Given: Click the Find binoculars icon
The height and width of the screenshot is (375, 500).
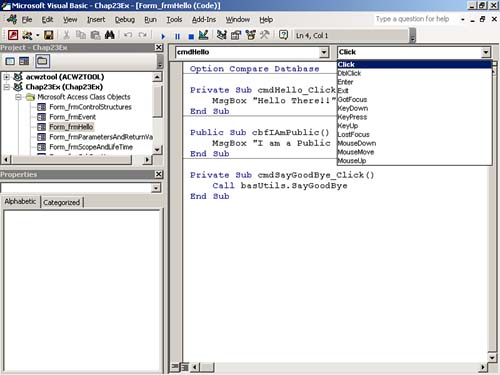Looking at the screenshot, I should 109,35.
